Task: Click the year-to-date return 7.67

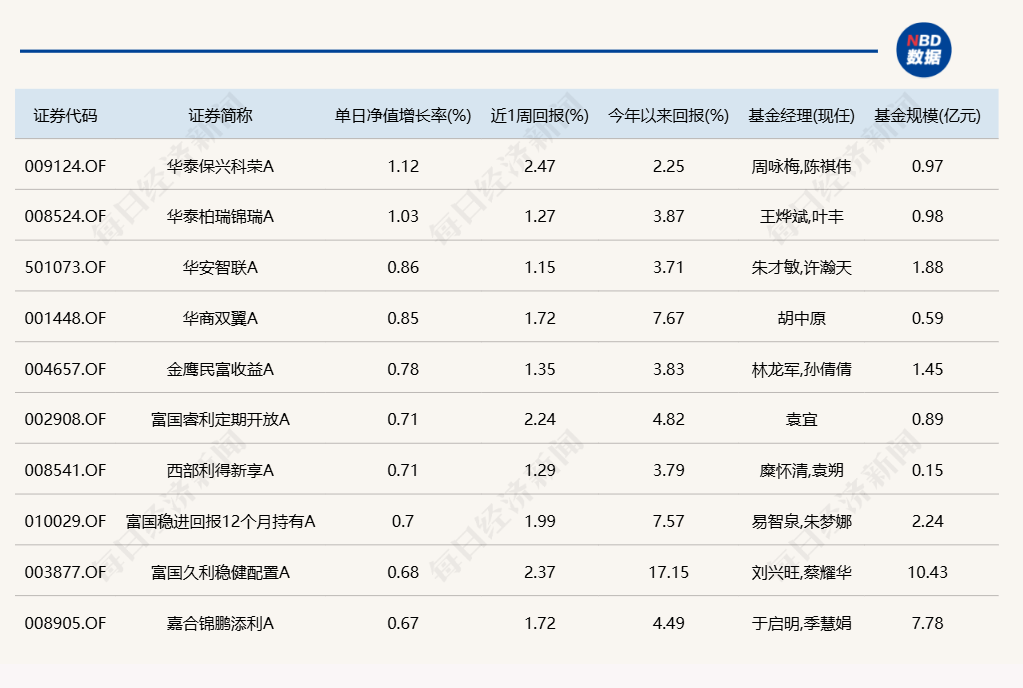Action: coord(668,318)
